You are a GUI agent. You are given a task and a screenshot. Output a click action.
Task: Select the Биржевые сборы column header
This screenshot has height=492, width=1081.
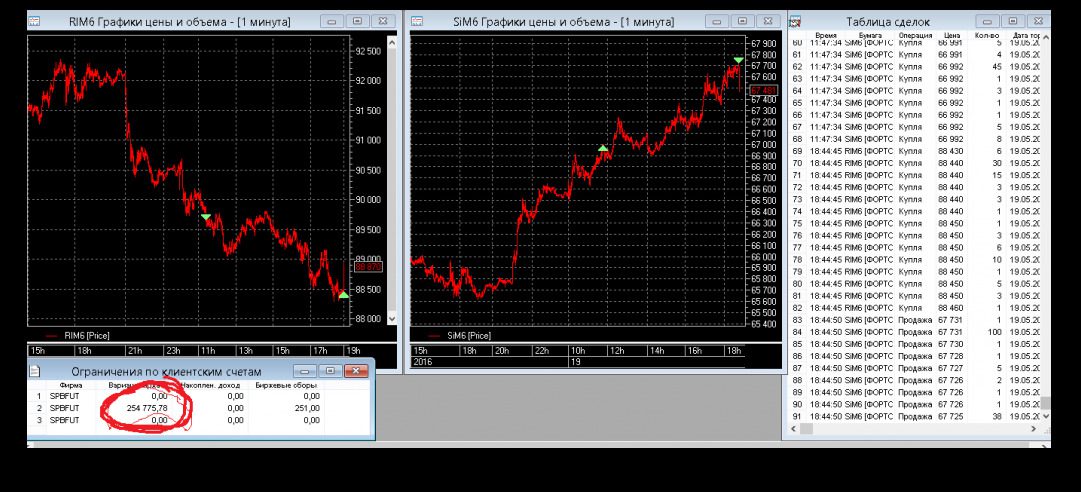tap(286, 384)
